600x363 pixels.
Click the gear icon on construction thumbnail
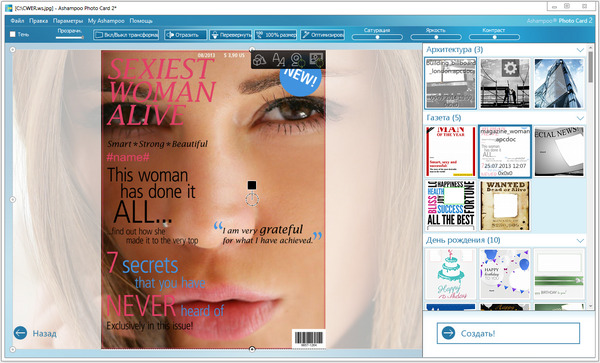click(510, 68)
